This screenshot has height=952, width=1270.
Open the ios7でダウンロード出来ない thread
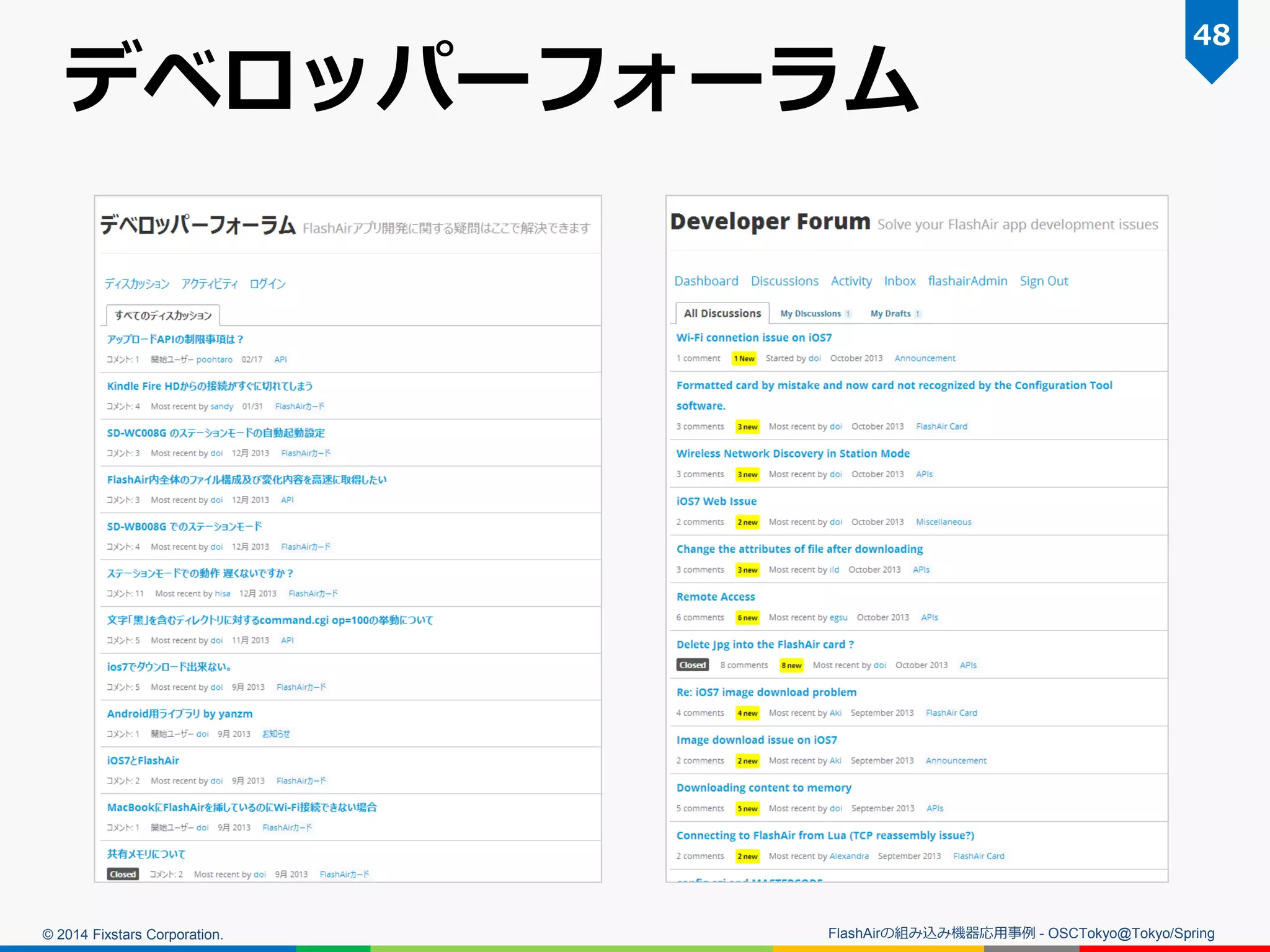pos(169,667)
